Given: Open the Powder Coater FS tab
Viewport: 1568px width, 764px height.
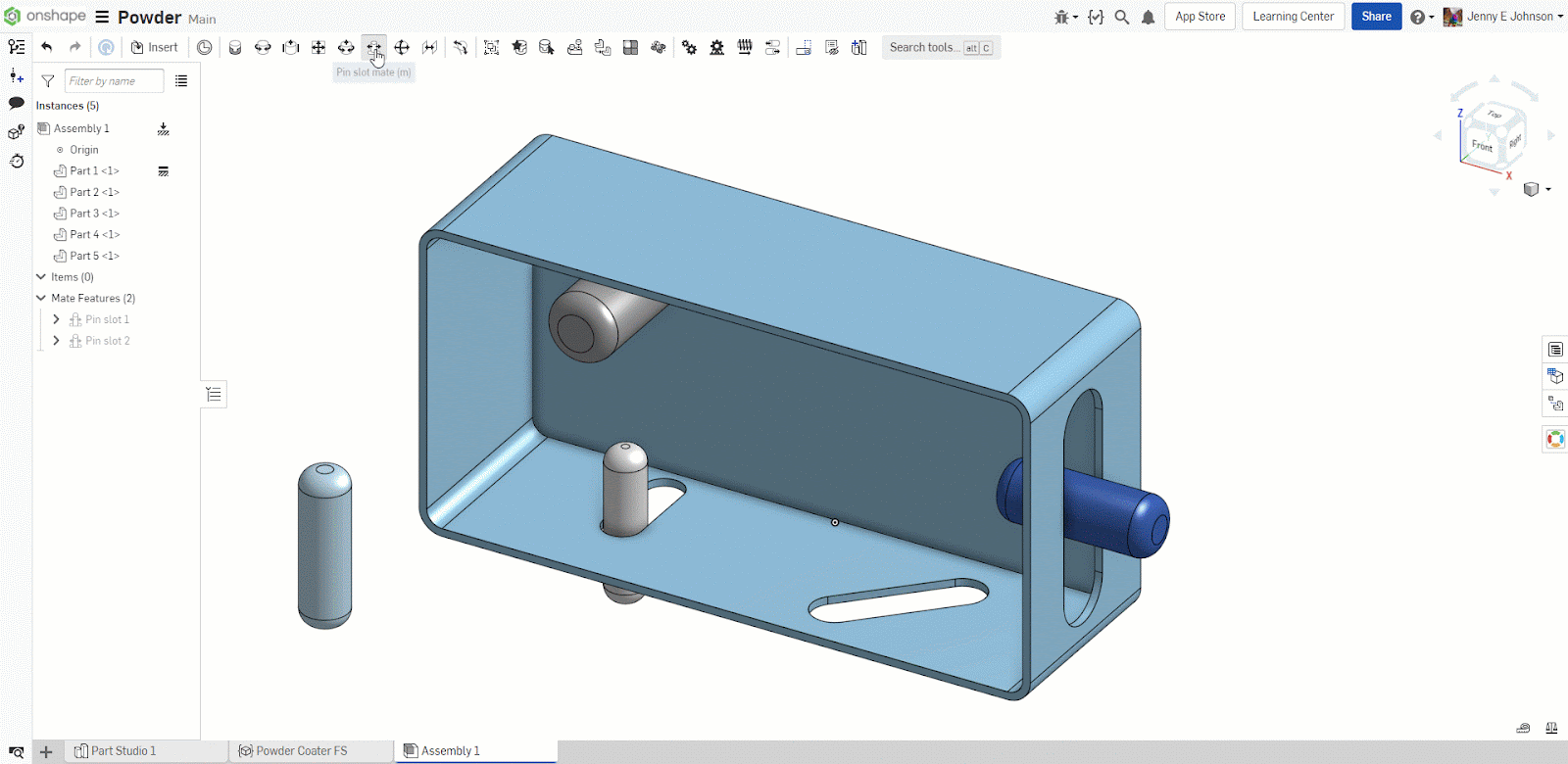Looking at the screenshot, I should click(301, 751).
